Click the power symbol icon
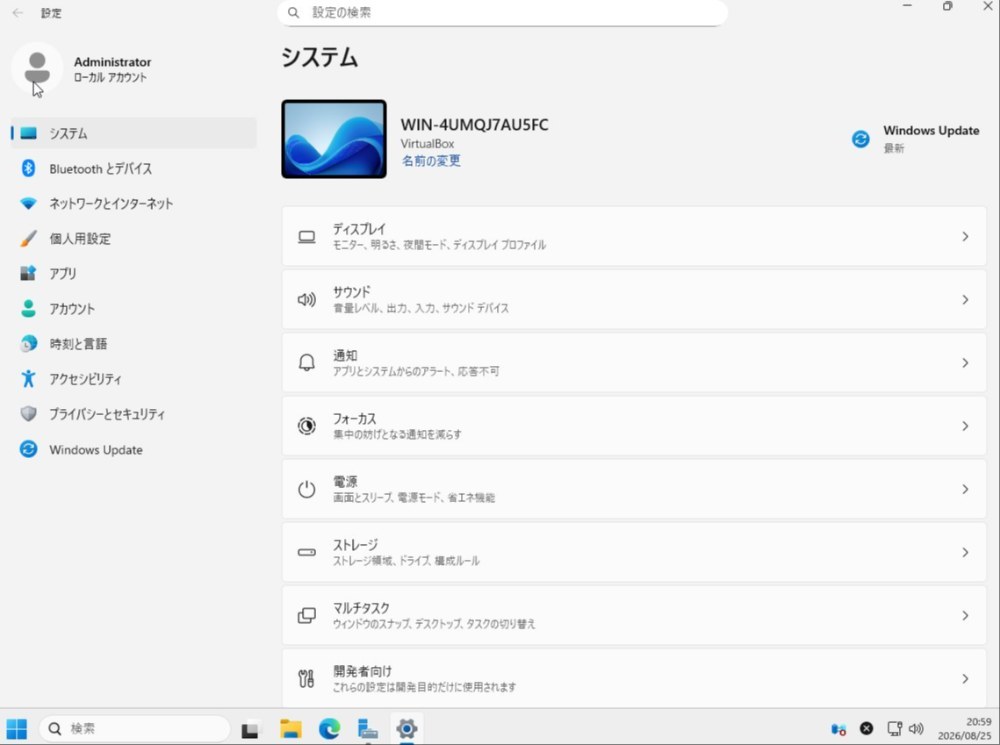This screenshot has height=745, width=1000. (x=307, y=489)
